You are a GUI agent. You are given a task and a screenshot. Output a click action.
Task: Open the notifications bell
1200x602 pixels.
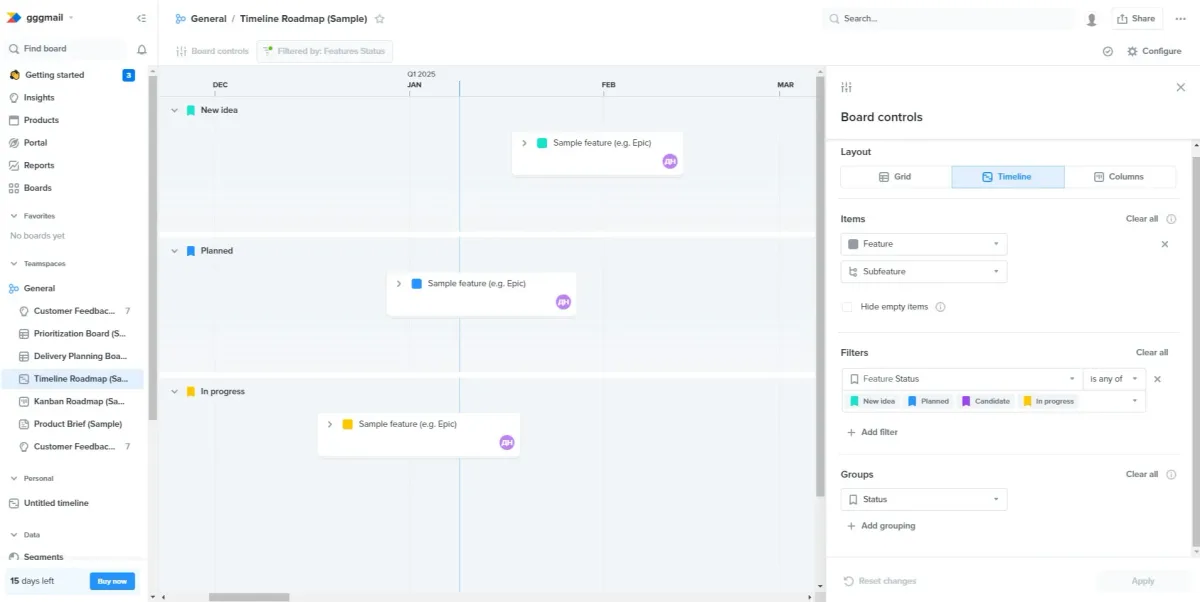pos(141,48)
